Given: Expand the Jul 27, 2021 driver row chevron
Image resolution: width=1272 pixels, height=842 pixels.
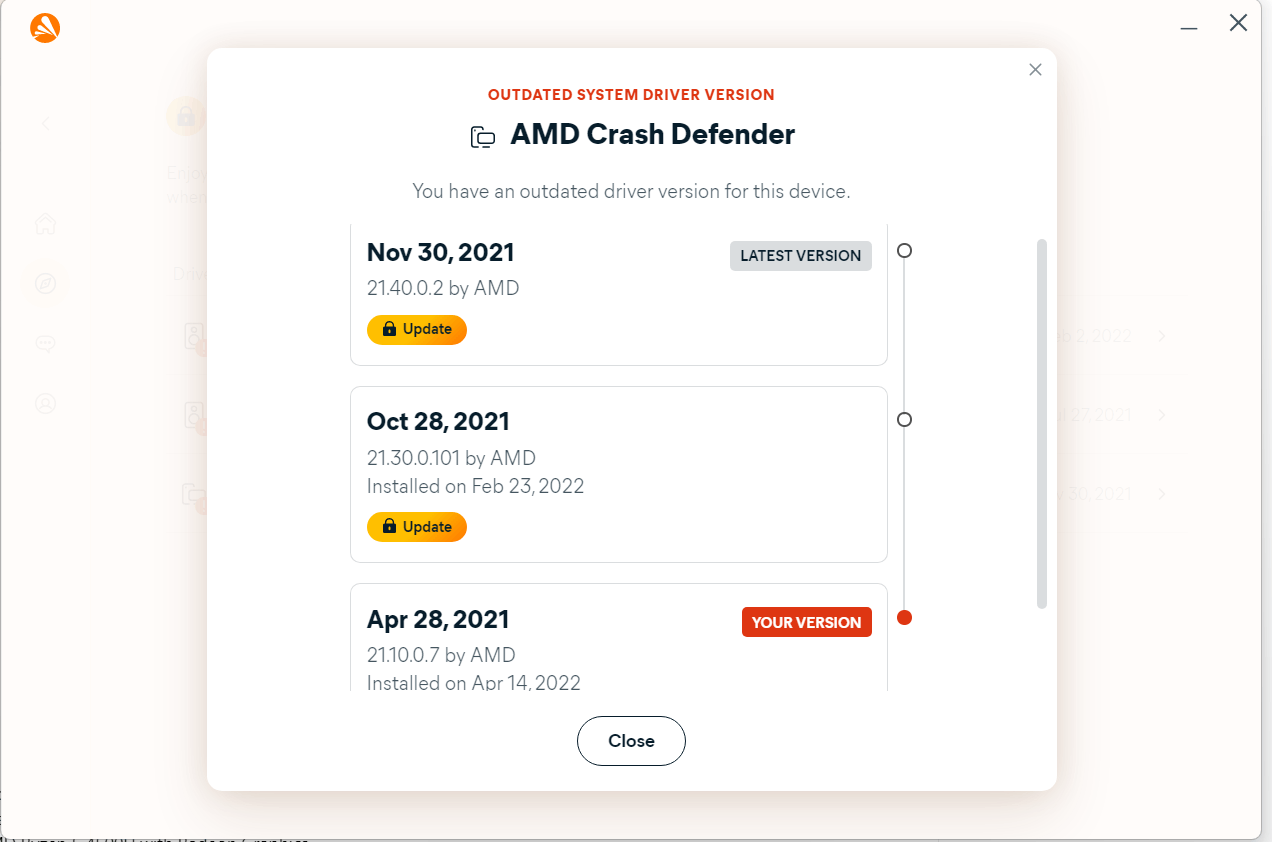Looking at the screenshot, I should (x=1162, y=415).
